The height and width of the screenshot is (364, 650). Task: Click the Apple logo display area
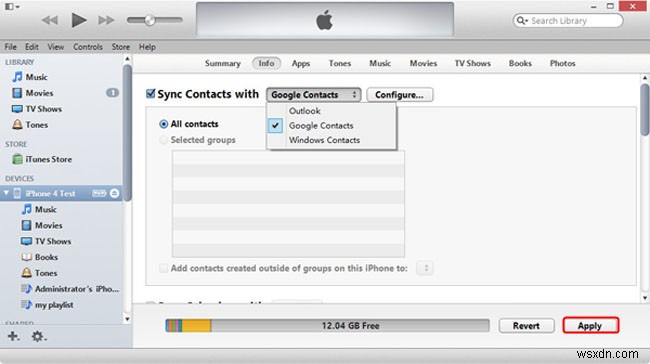tap(325, 19)
